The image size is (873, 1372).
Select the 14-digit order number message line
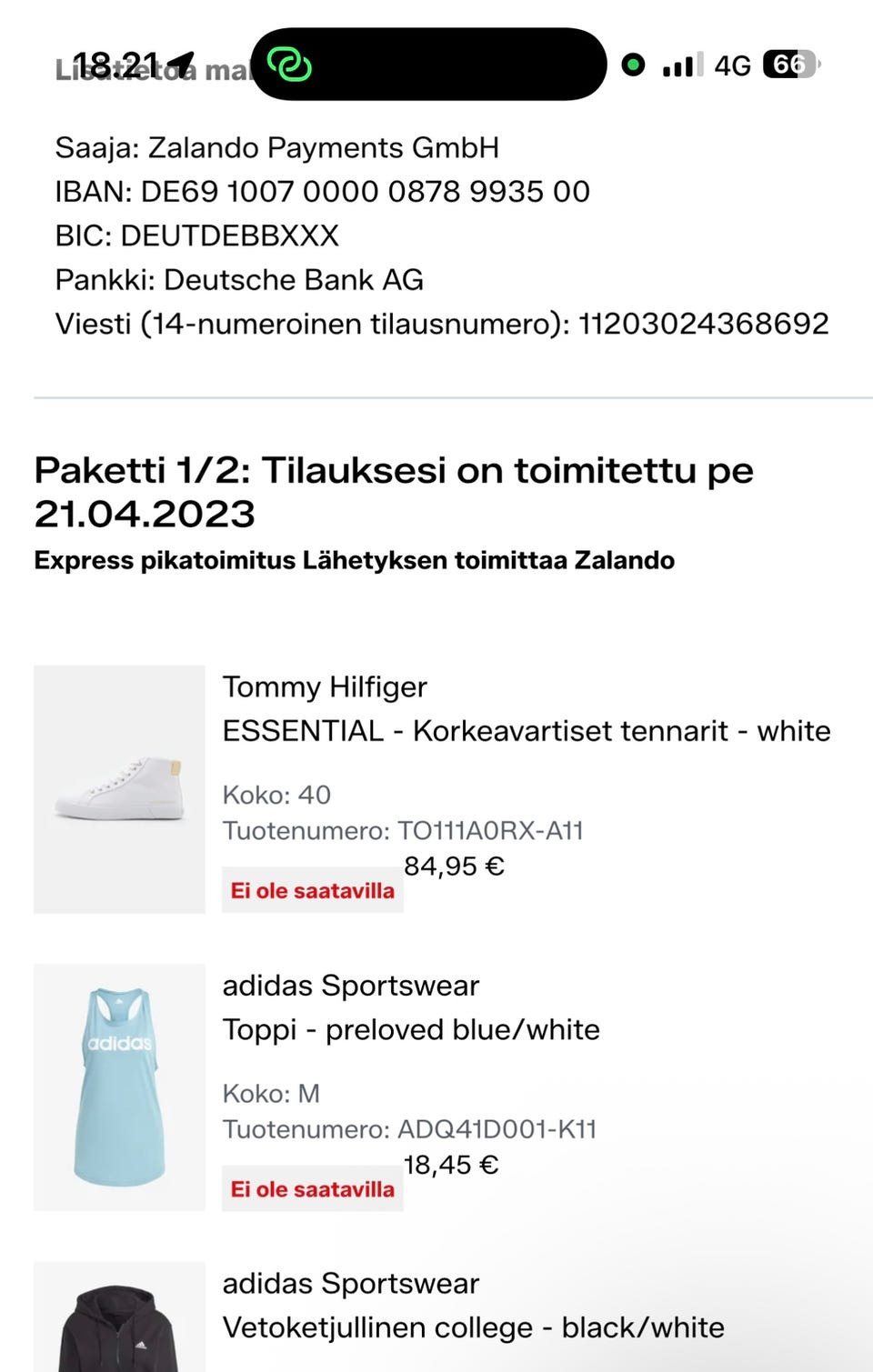coord(442,324)
